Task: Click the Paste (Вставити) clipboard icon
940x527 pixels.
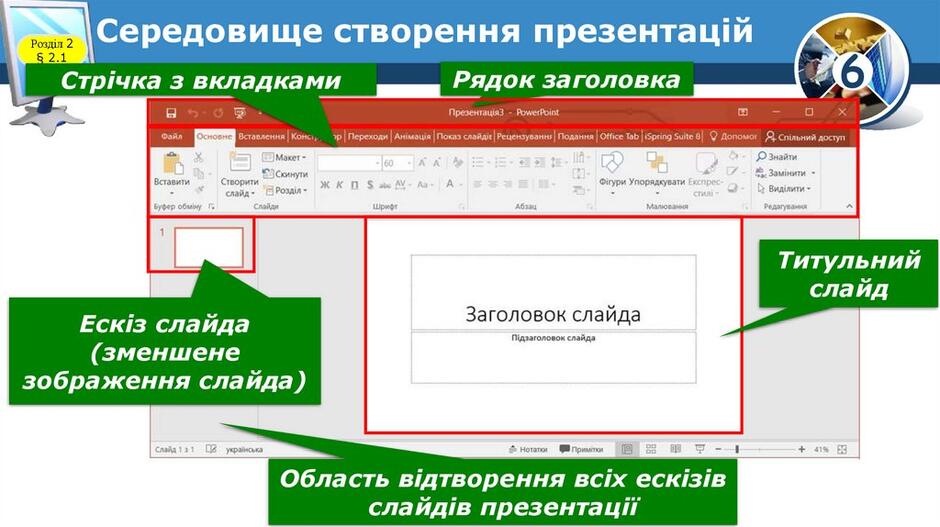Action: pos(172,163)
